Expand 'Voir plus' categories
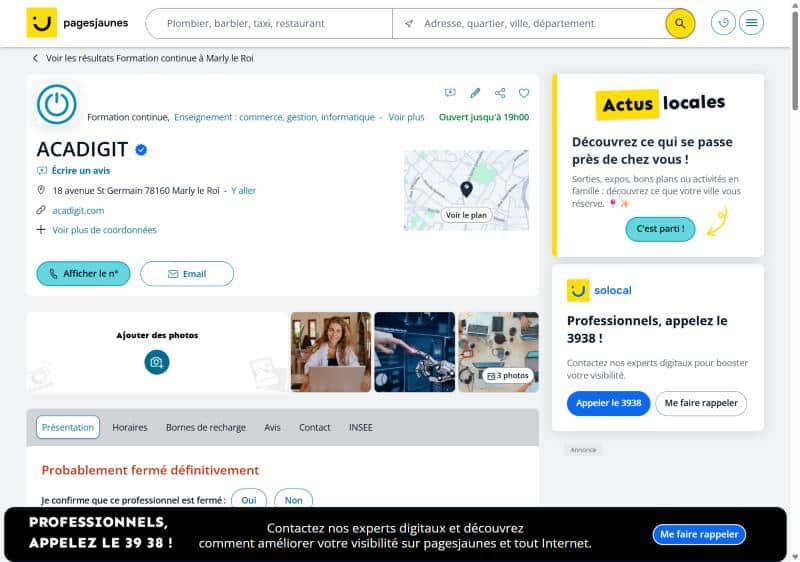This screenshot has height=562, width=800. 406,117
